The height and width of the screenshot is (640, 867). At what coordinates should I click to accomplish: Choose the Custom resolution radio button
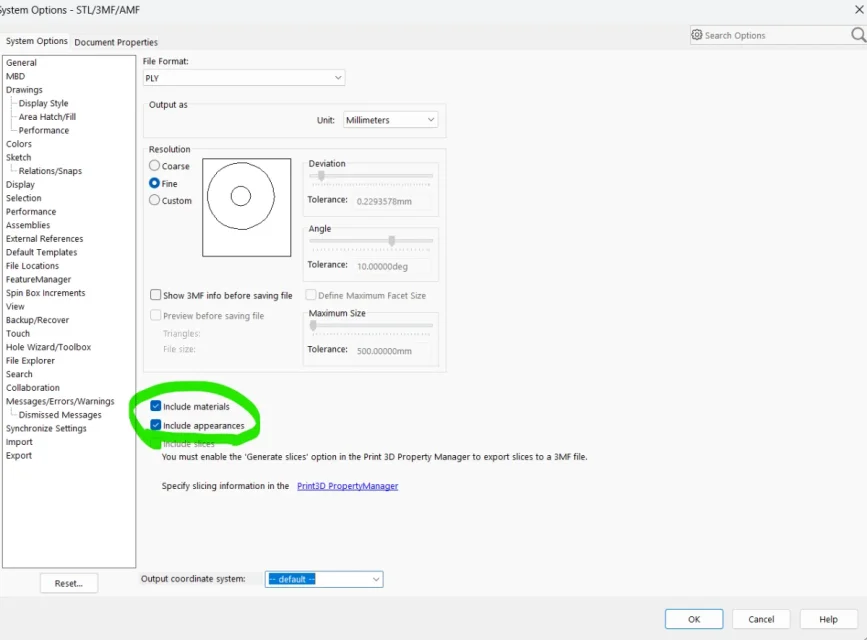155,201
